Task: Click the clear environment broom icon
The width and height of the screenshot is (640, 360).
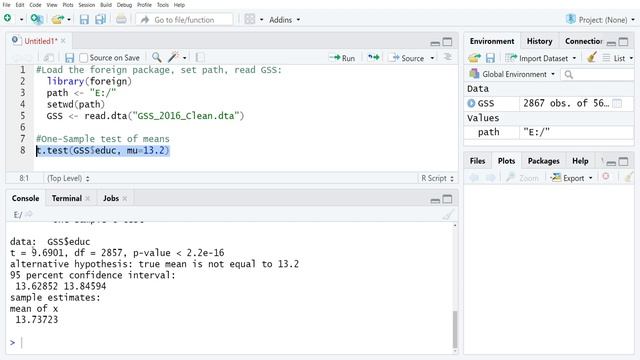Action: click(592, 58)
